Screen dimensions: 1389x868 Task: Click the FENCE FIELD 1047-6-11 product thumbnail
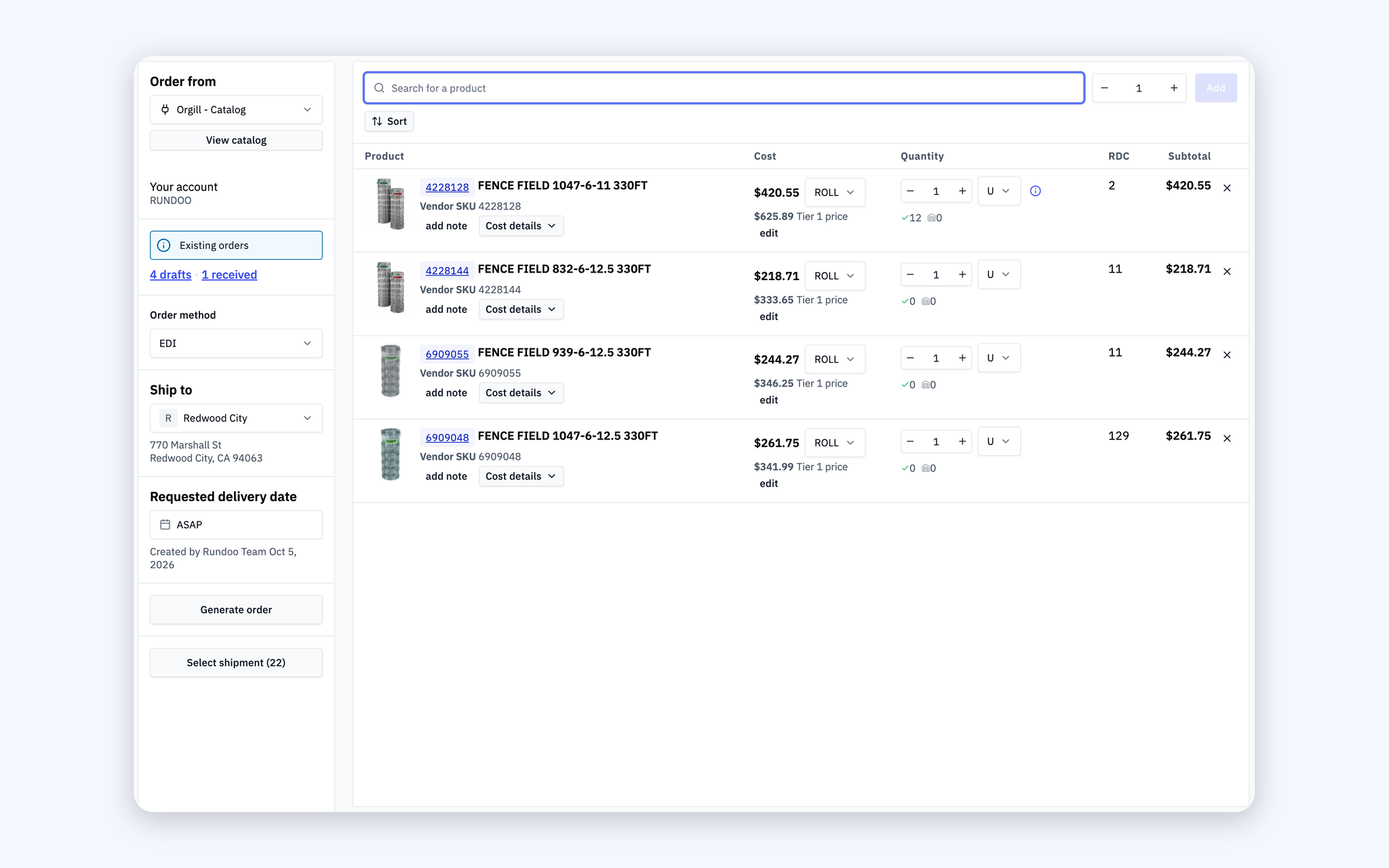click(x=391, y=203)
